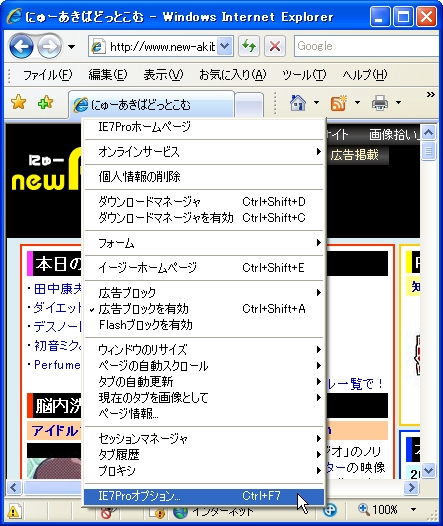Viewport: 443px width, 526px height.
Task: Choose イージーホームページ menu item
Action: pyautogui.click(x=204, y=268)
